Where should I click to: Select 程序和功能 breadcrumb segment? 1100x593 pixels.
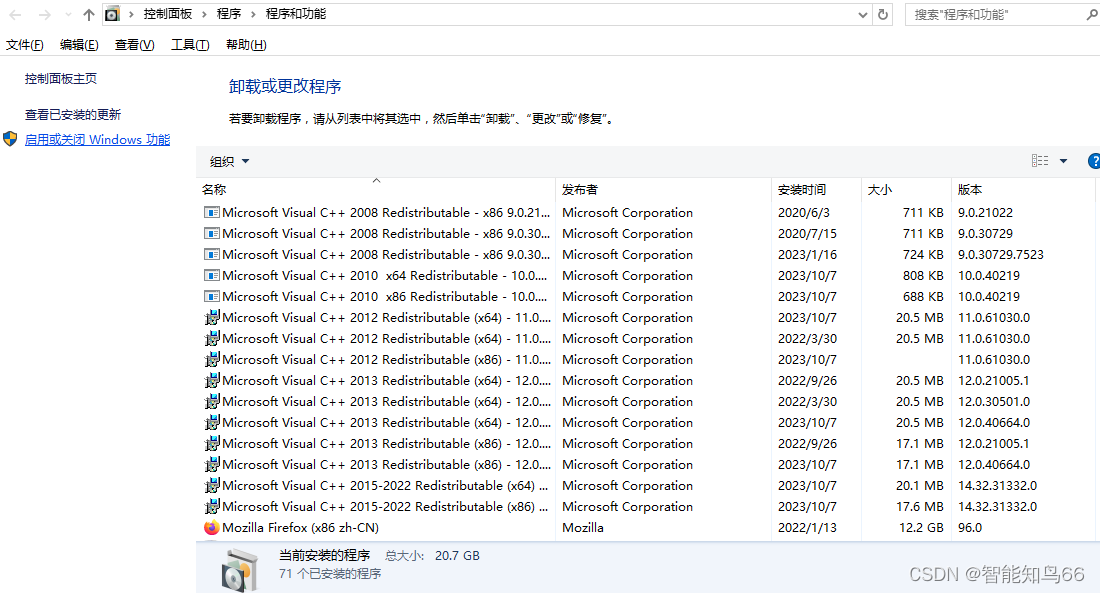(x=295, y=14)
